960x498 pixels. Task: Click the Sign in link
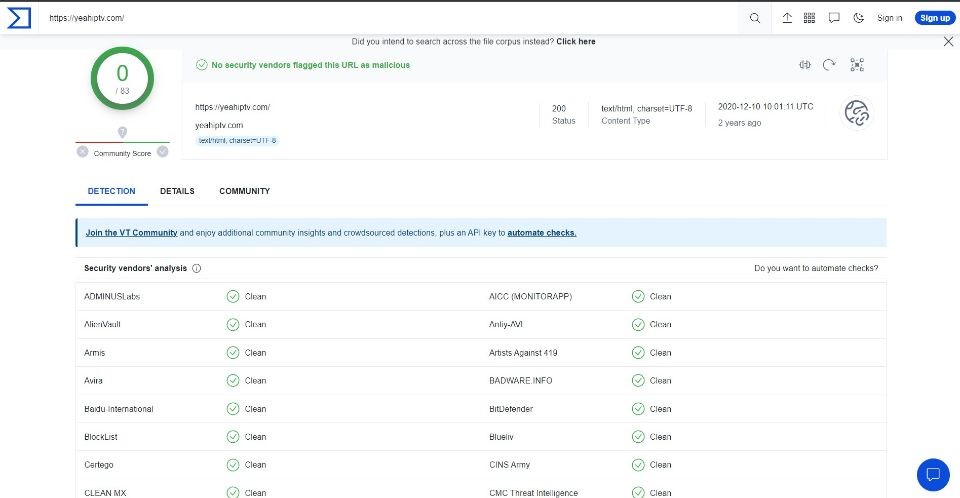(x=890, y=18)
